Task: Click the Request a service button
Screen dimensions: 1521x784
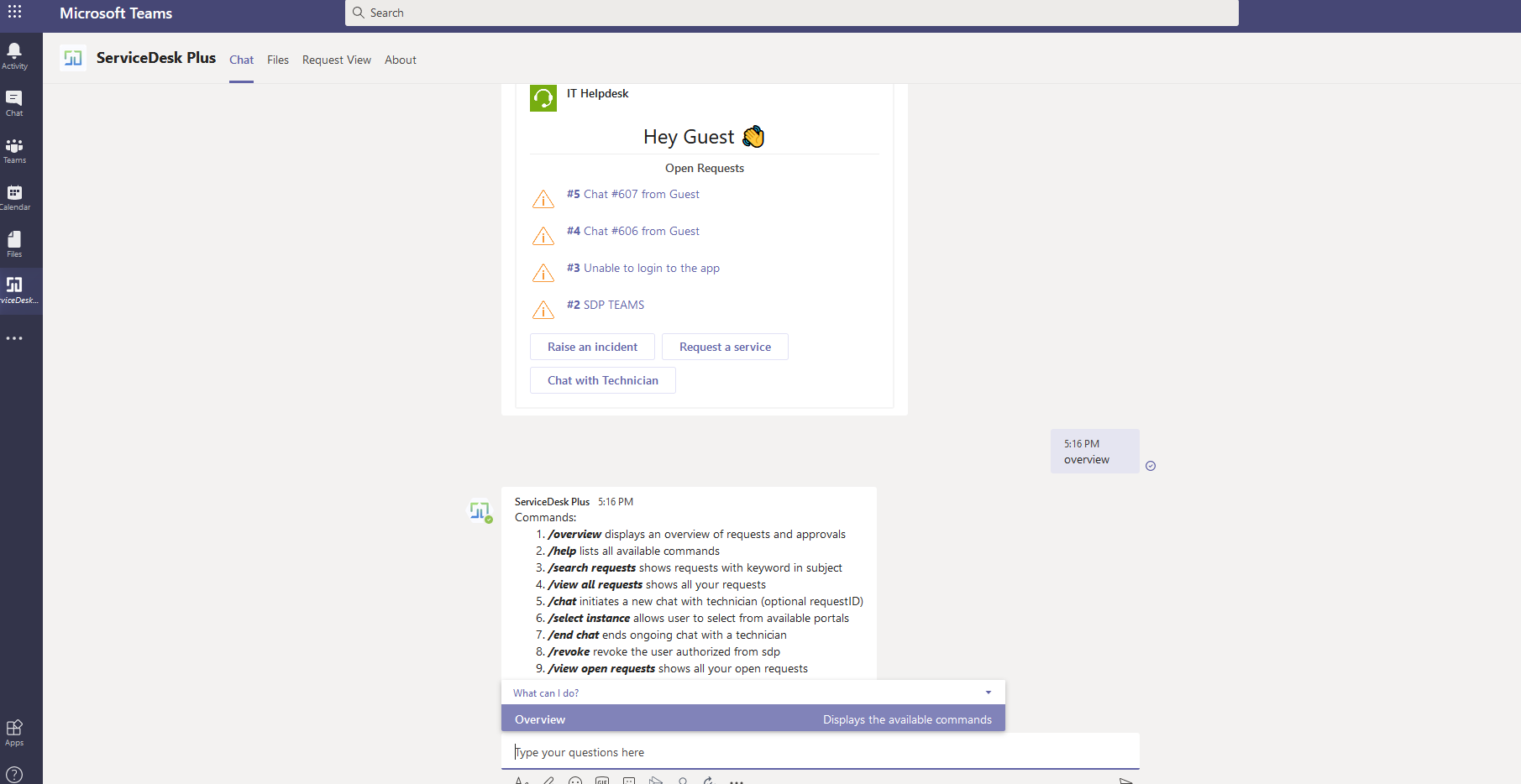Action: 725,347
